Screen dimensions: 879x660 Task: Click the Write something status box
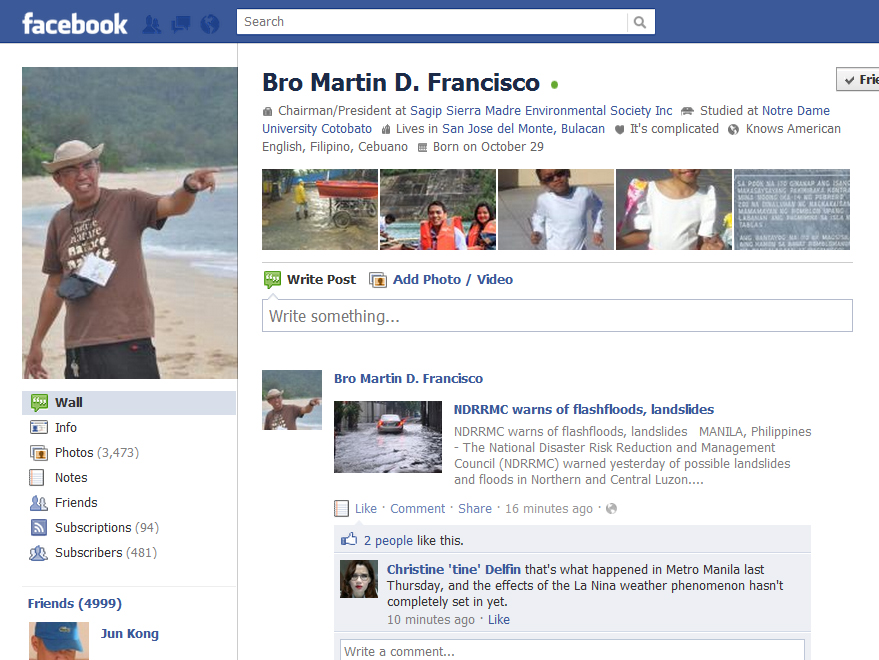pos(557,316)
